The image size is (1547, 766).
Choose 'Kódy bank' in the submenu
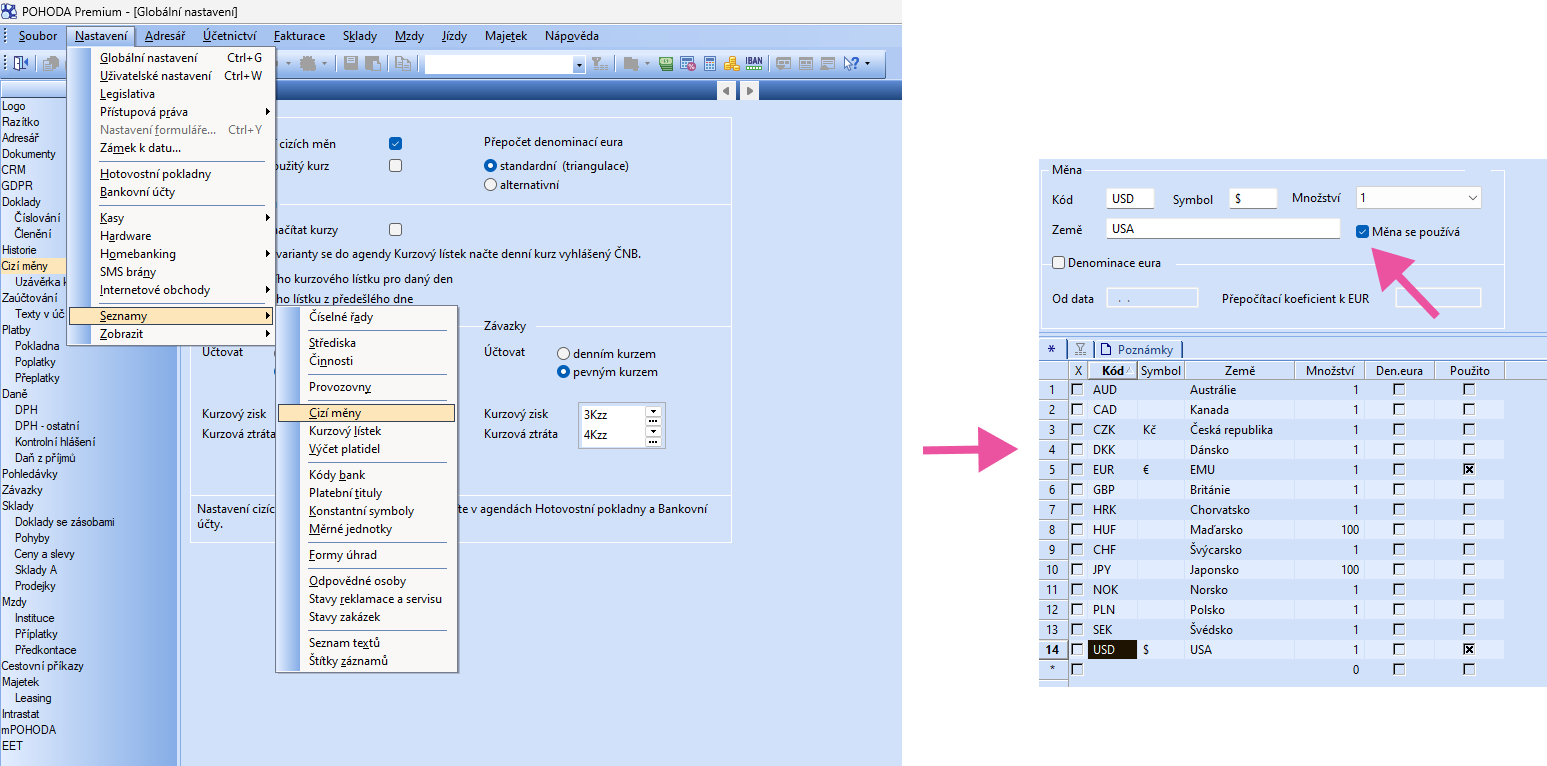[x=366, y=475]
